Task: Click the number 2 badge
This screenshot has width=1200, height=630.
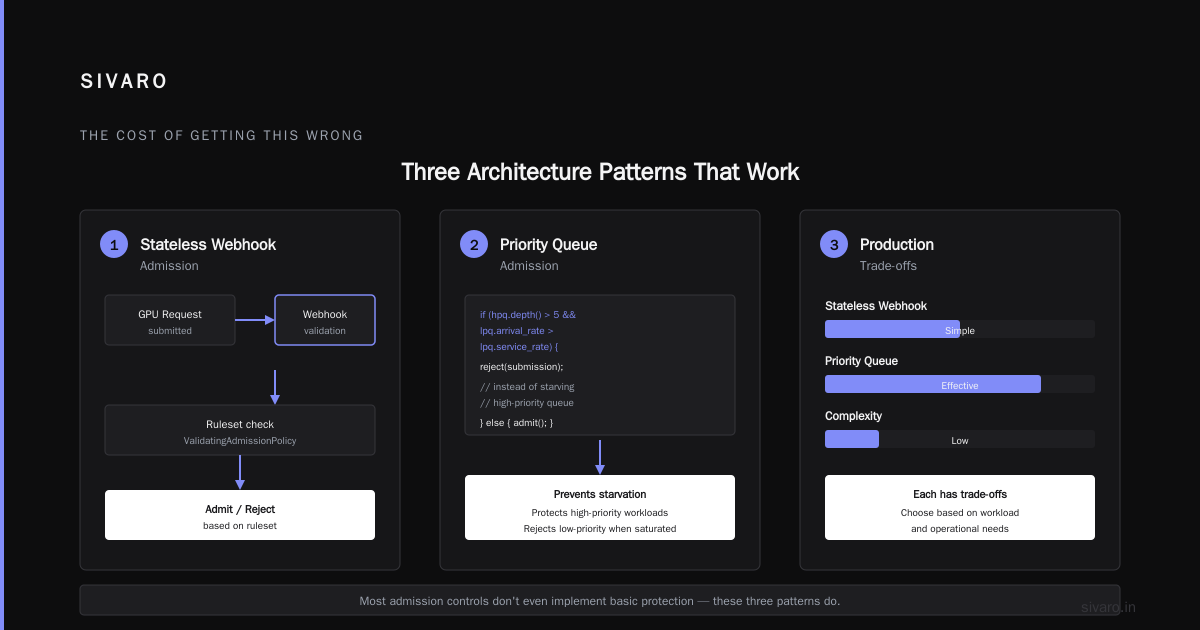Action: 474,244
